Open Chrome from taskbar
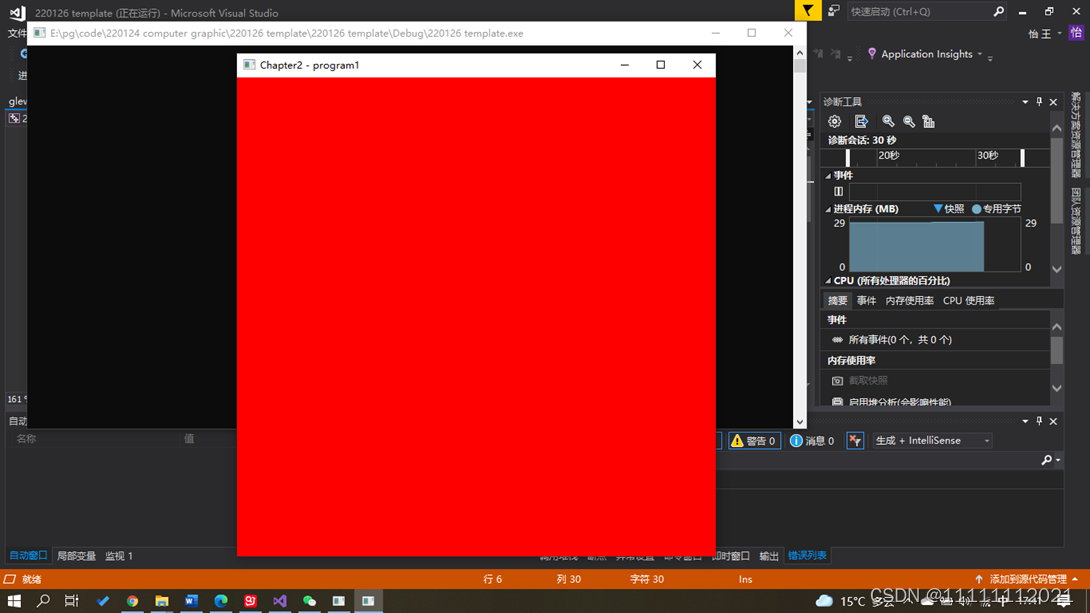This screenshot has height=613, width=1090. (132, 600)
